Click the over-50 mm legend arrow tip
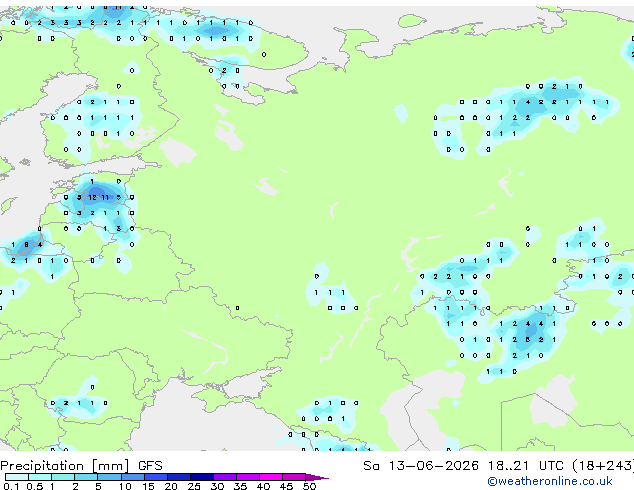Screen dimensions: 634x490 (317, 477)
